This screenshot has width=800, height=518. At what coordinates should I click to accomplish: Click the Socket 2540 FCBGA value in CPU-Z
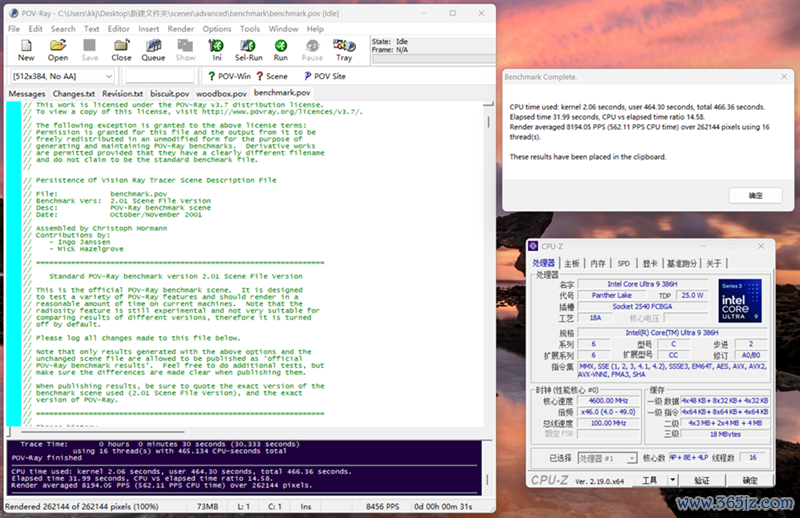tap(642, 307)
